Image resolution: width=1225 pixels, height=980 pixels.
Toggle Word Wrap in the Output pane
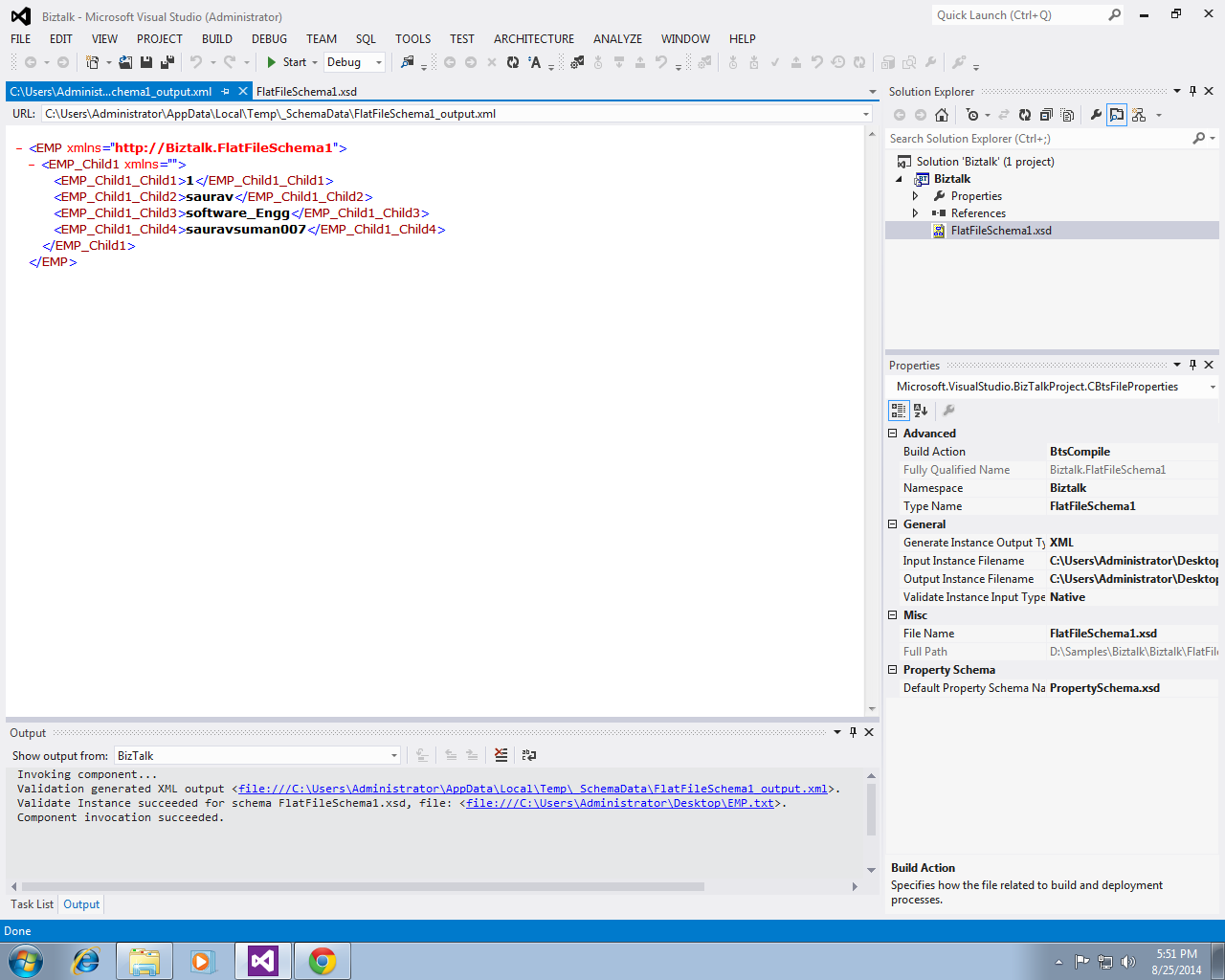(x=529, y=755)
